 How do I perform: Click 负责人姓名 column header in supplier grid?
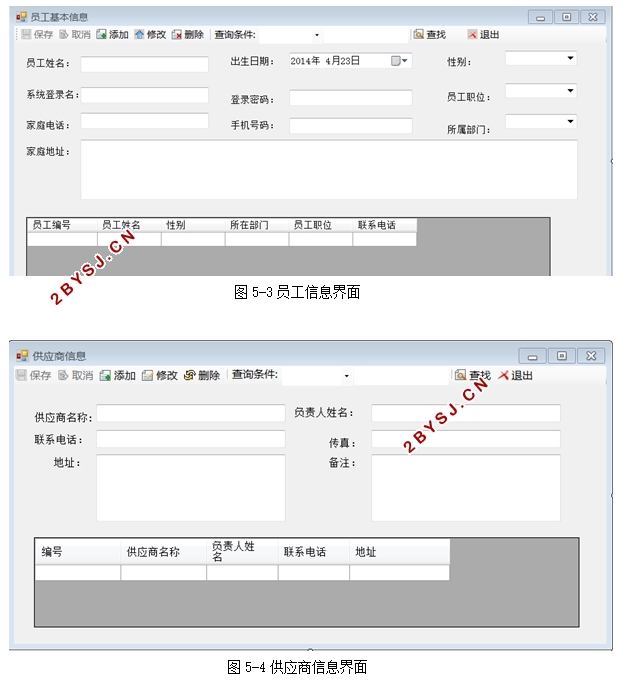242,552
